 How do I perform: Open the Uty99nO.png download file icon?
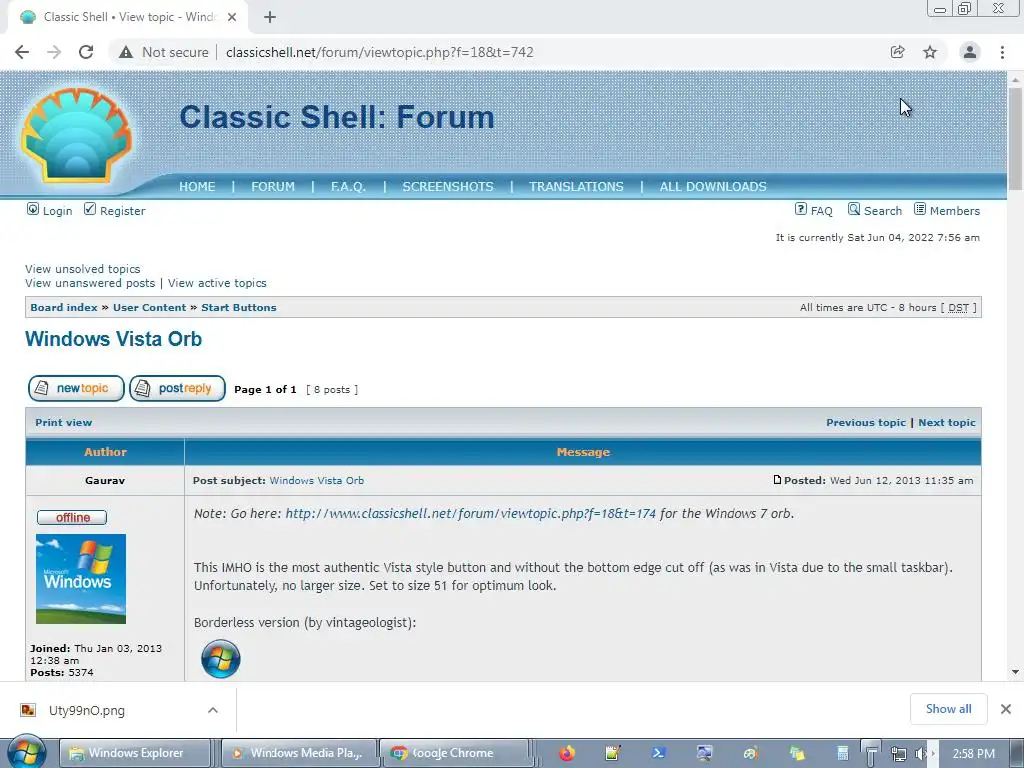[x=27, y=710]
